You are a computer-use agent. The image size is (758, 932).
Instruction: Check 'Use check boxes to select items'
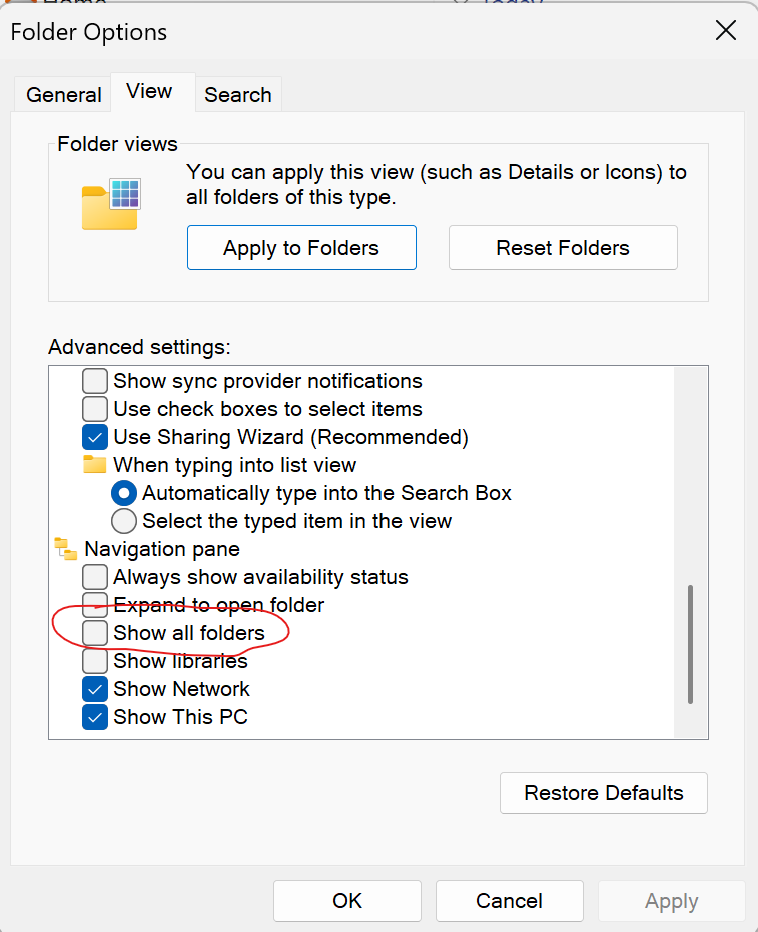pyautogui.click(x=95, y=409)
